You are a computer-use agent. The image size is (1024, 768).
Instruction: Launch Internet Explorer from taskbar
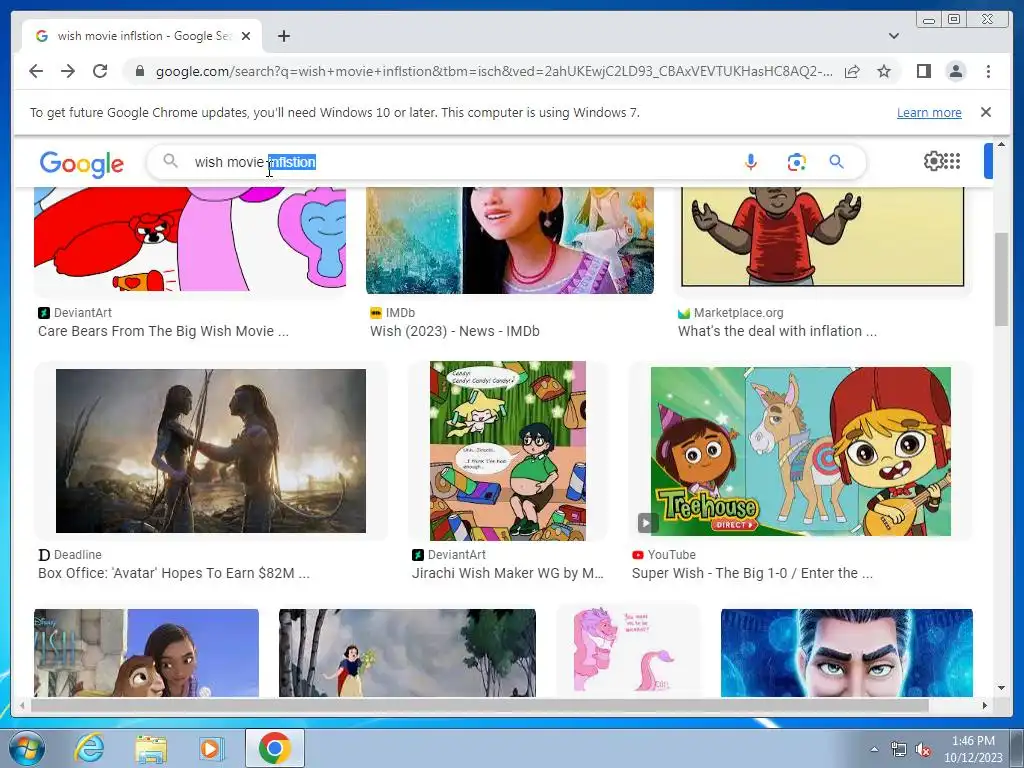tap(88, 748)
